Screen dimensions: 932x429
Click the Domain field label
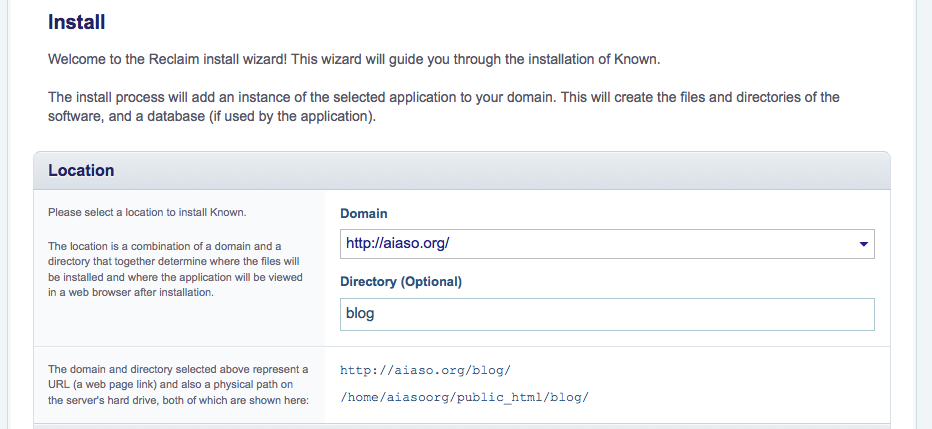[x=364, y=214]
